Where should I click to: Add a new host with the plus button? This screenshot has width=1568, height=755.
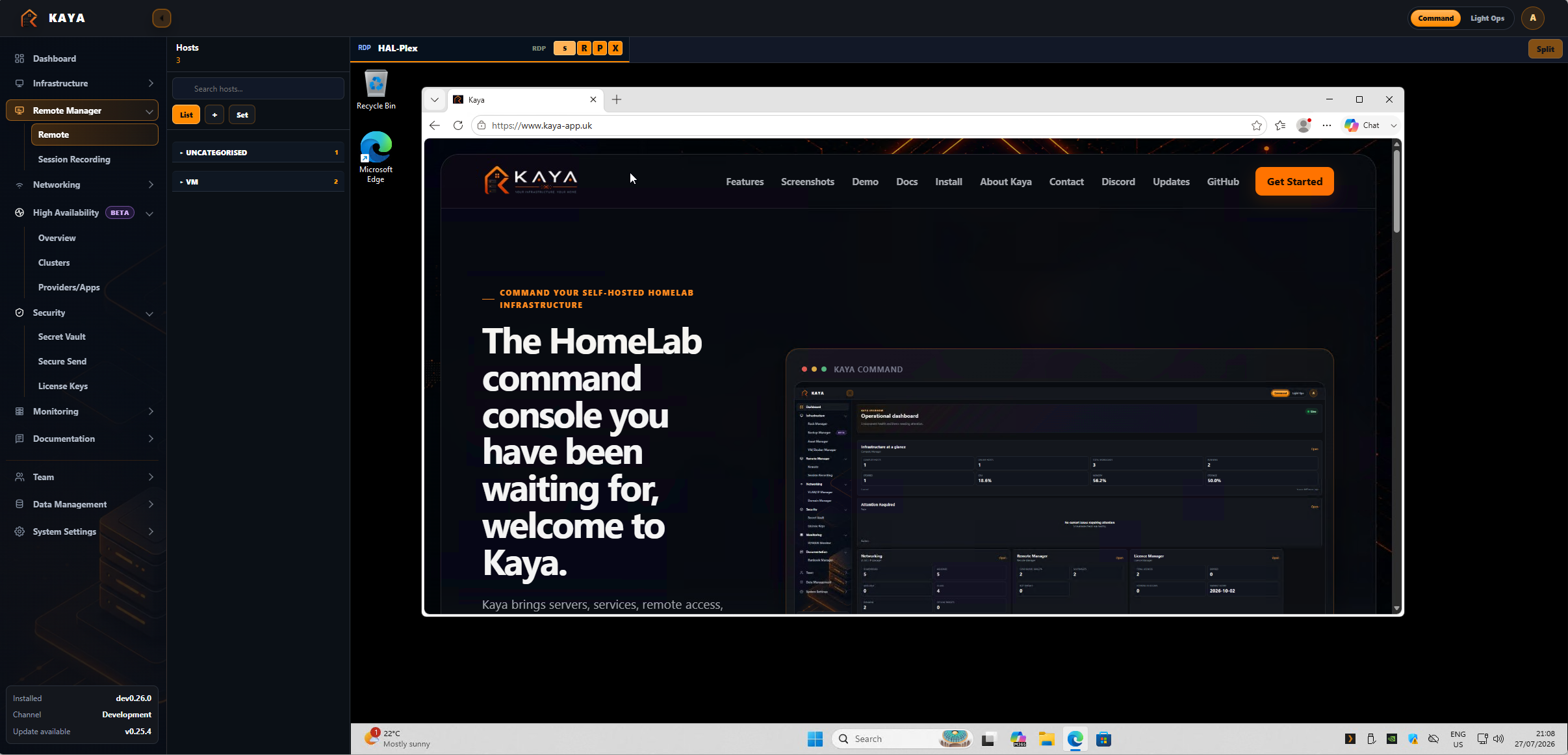(214, 115)
